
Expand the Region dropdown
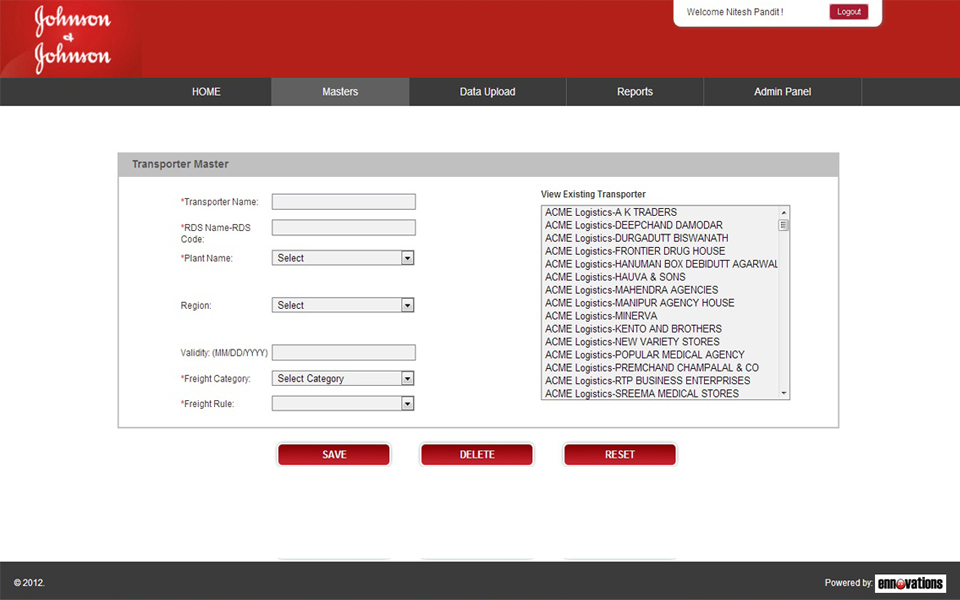[x=343, y=305]
